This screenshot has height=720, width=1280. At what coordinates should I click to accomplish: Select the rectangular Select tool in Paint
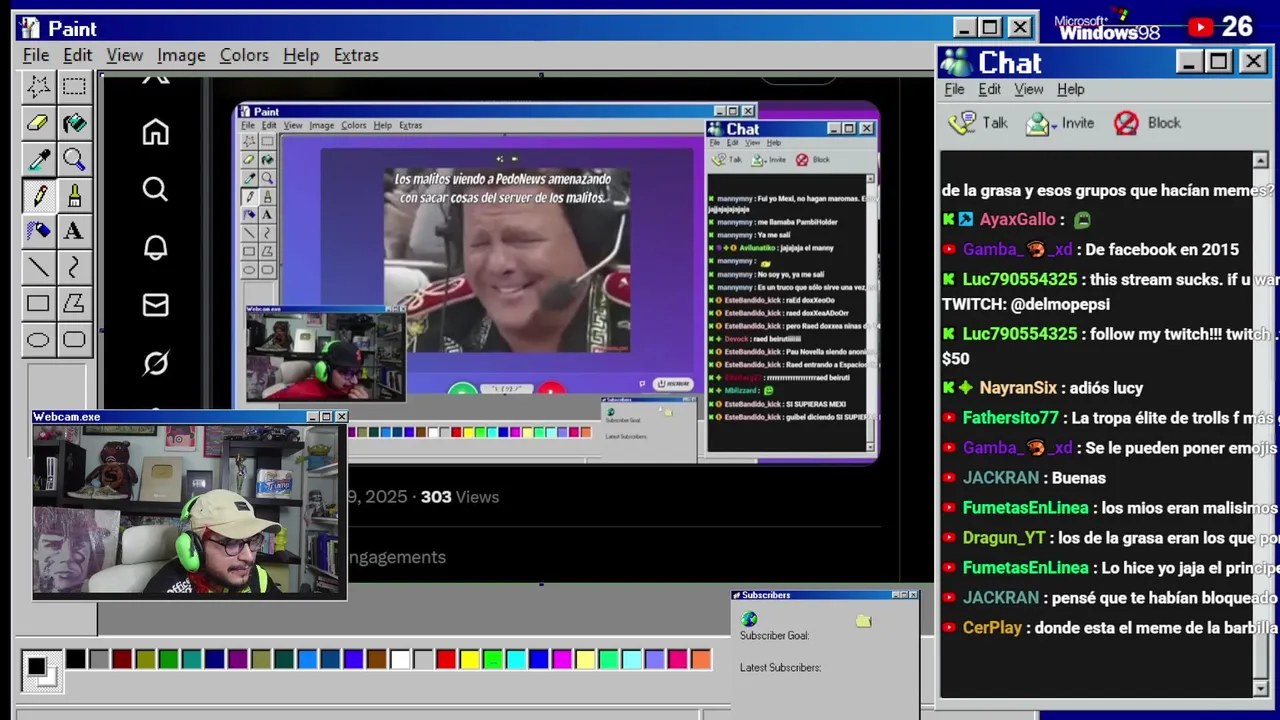tap(74, 86)
